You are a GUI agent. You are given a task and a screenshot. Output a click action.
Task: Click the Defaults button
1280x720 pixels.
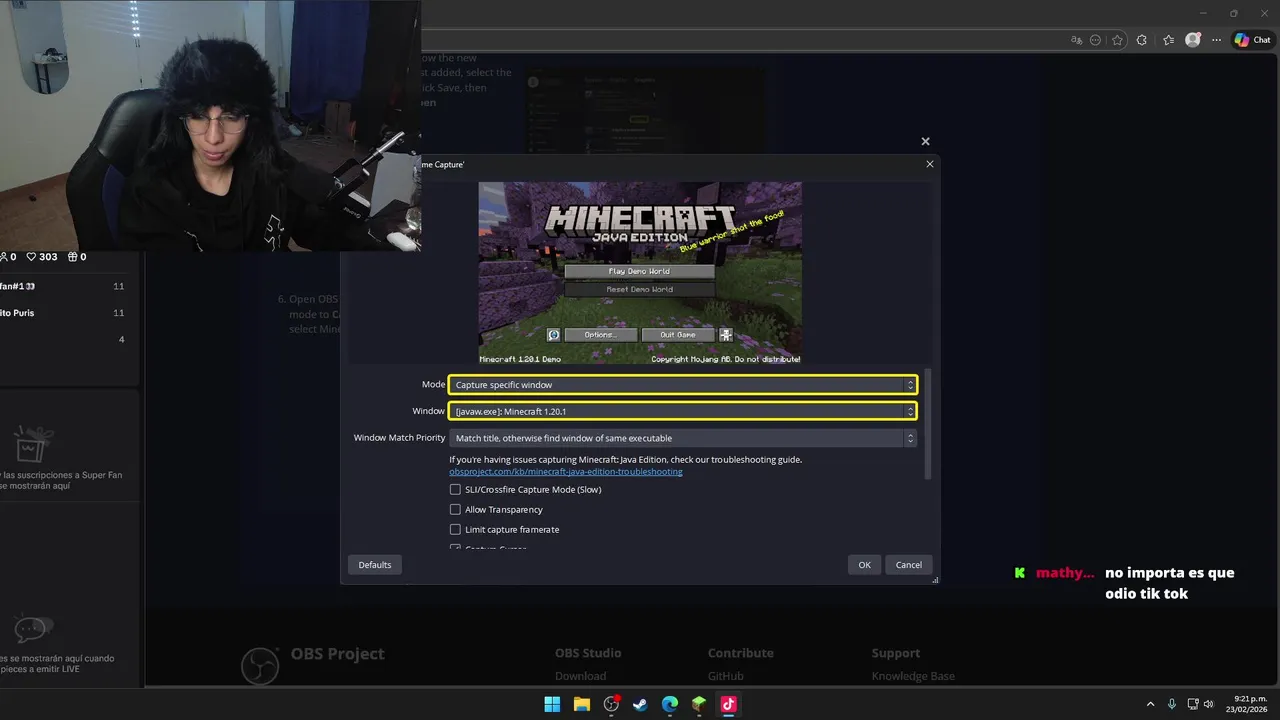(x=375, y=565)
